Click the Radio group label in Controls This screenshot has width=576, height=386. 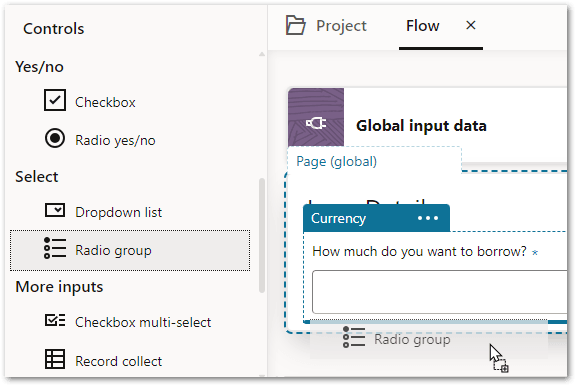(113, 250)
